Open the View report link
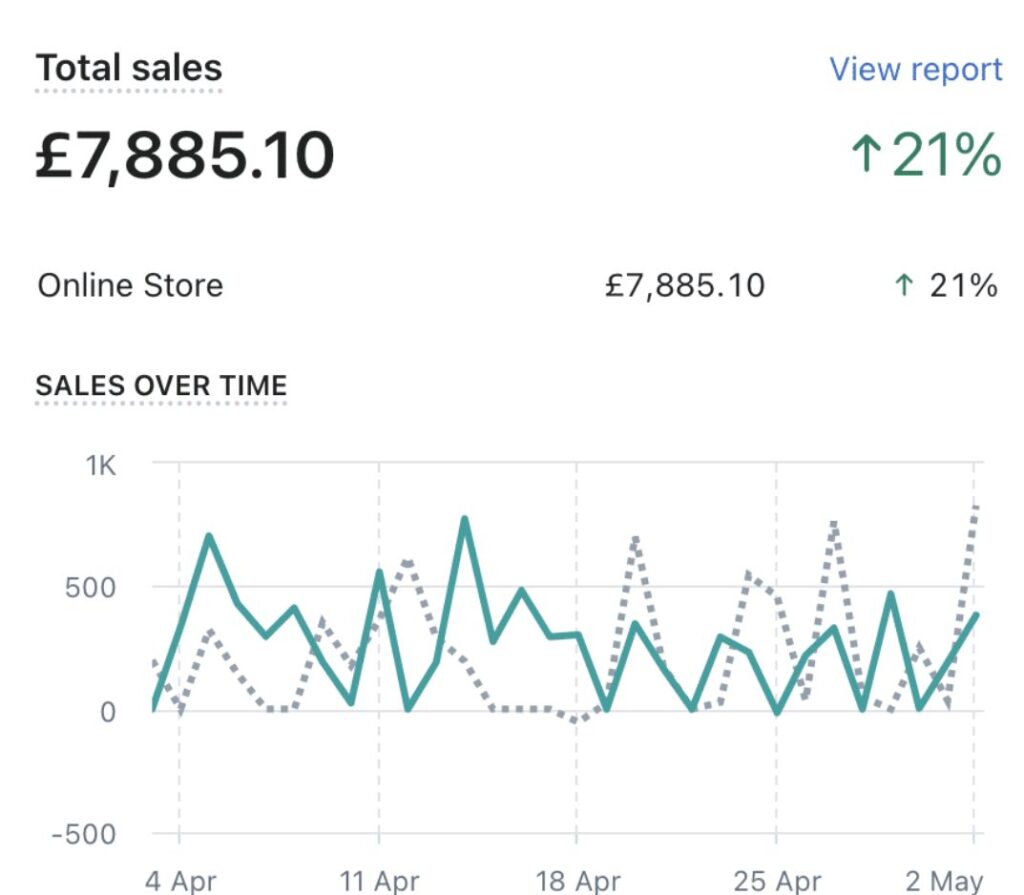This screenshot has height=895, width=1024. [x=915, y=70]
